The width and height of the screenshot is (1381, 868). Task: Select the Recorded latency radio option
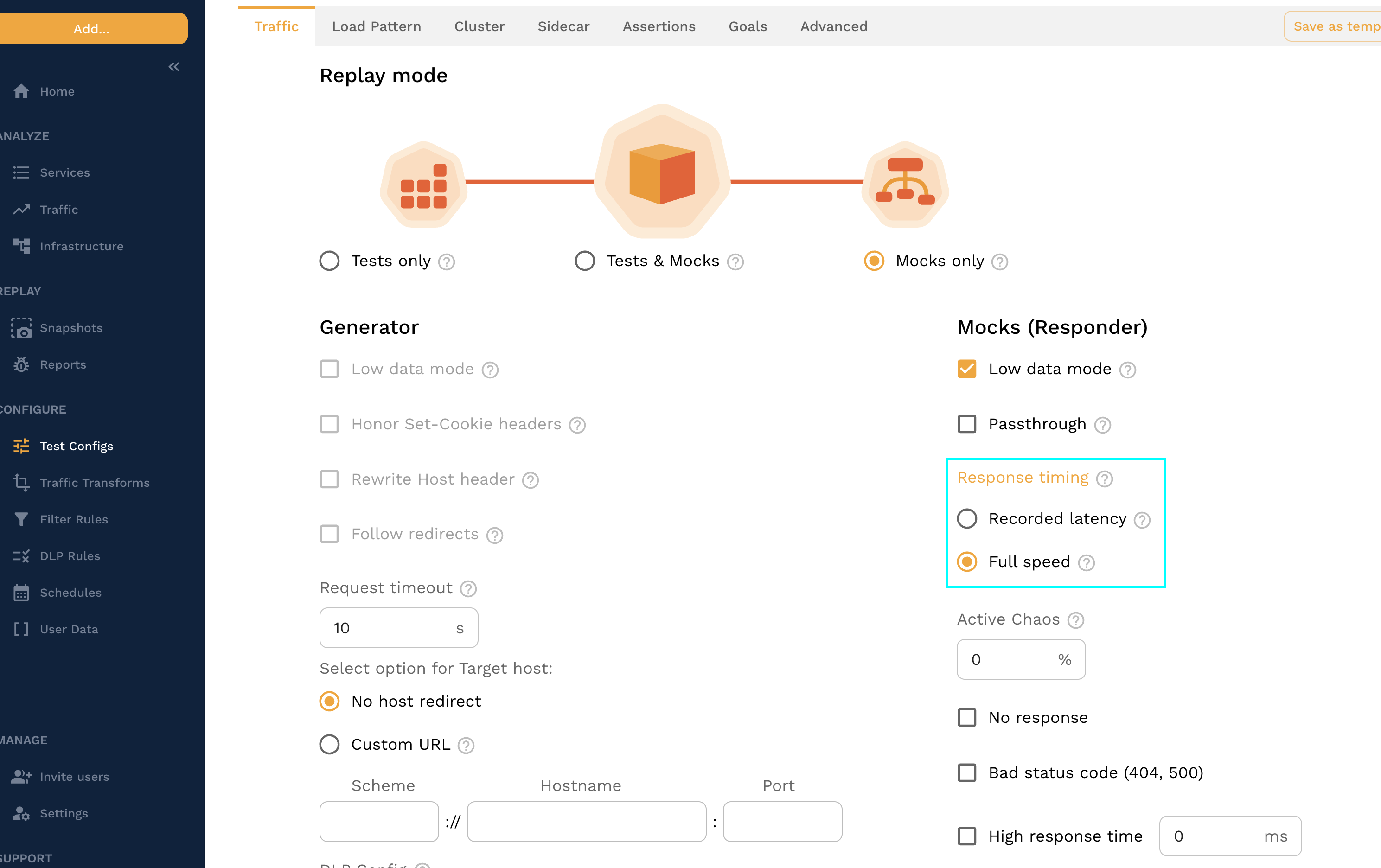(967, 519)
